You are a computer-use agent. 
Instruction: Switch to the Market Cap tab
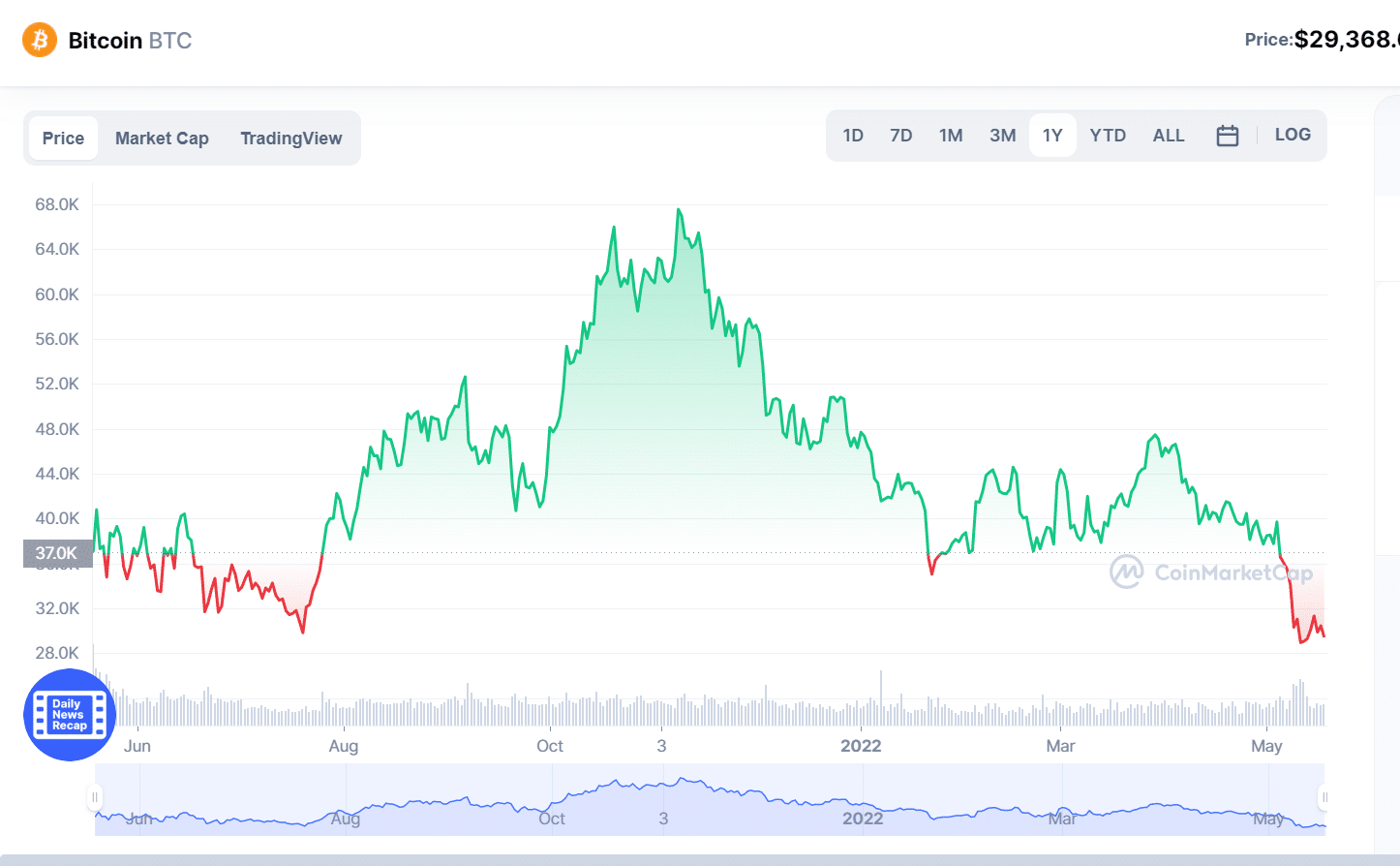[162, 139]
